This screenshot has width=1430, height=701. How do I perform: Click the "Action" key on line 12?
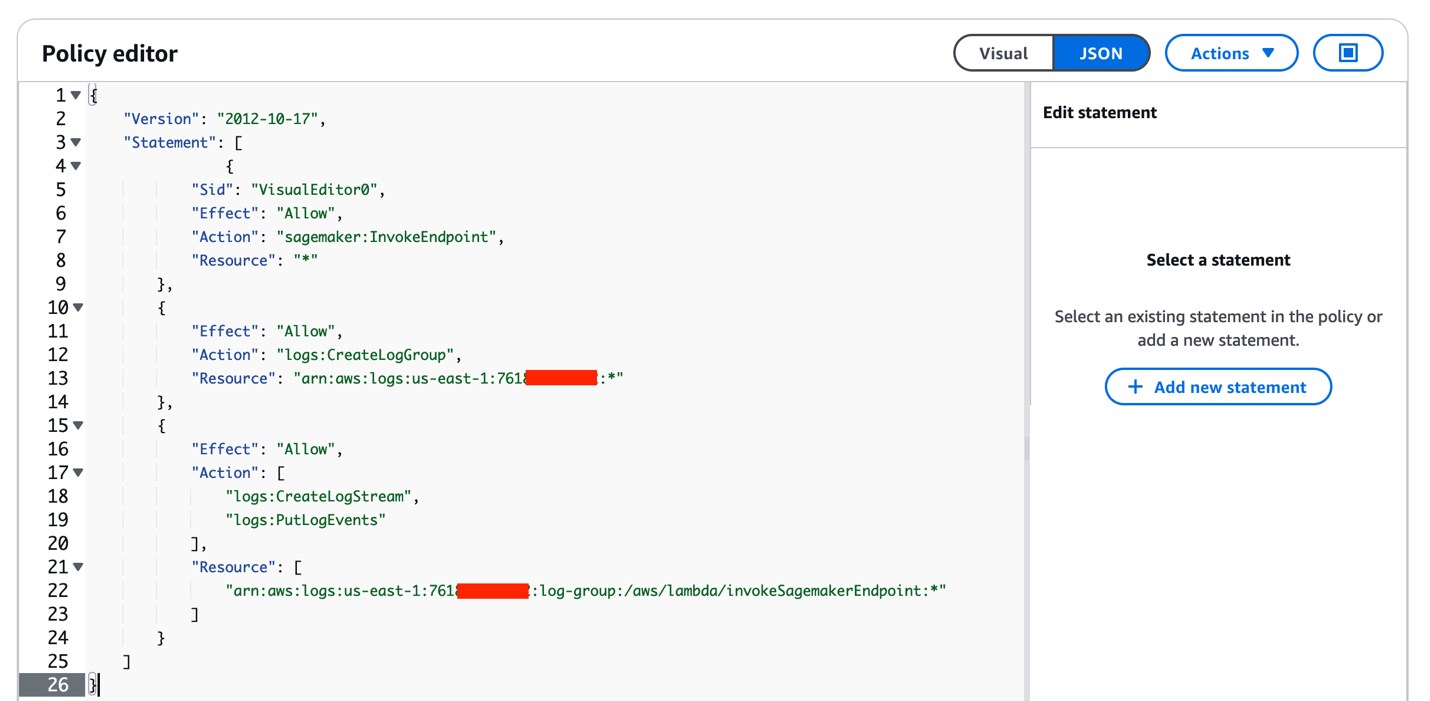225,354
